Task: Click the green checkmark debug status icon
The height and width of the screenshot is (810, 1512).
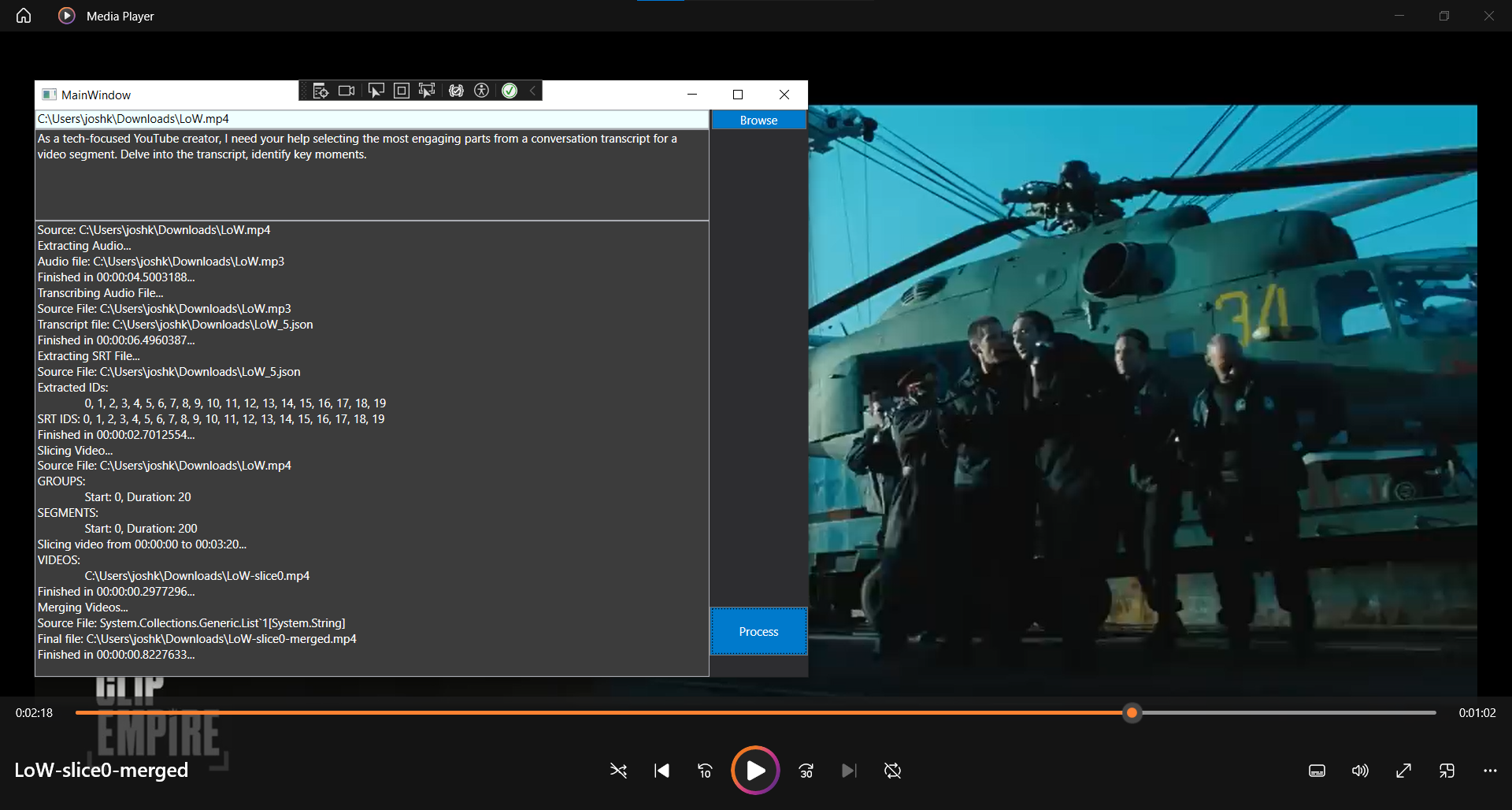Action: click(x=510, y=91)
